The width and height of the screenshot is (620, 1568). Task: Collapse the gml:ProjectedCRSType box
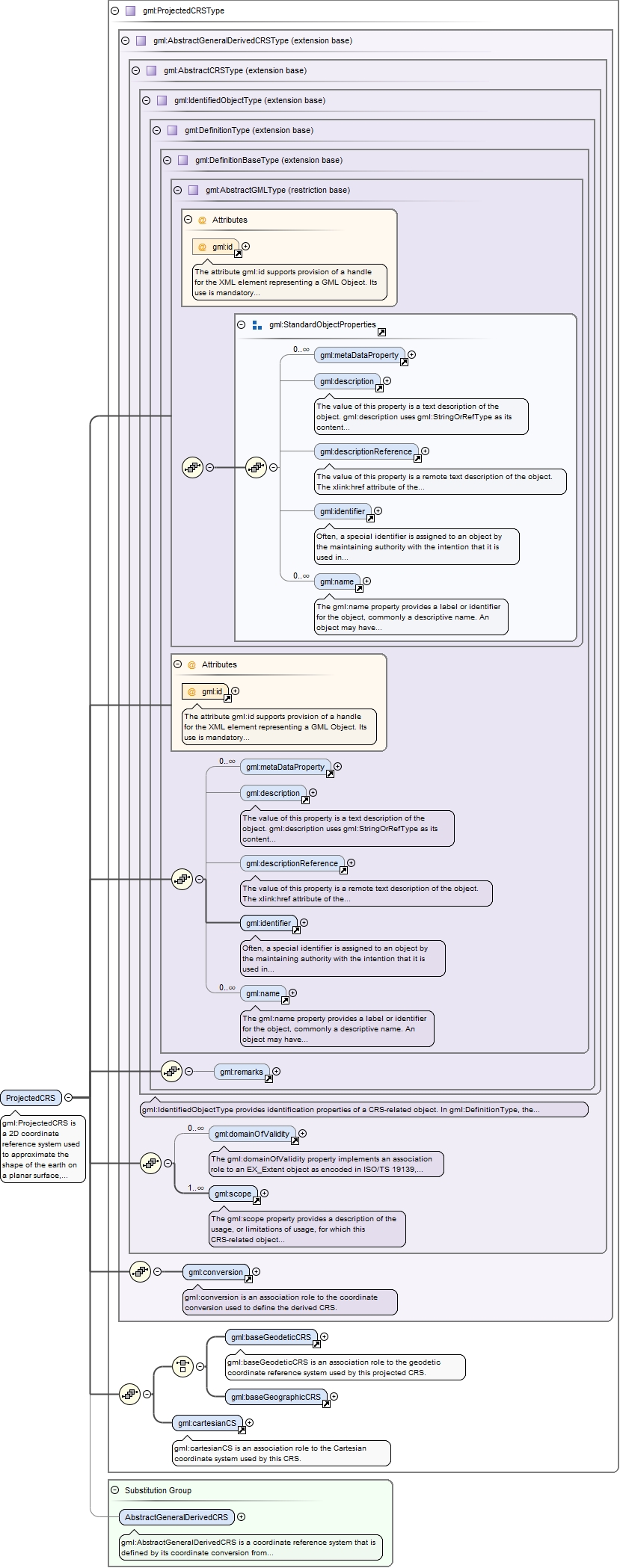click(x=114, y=11)
